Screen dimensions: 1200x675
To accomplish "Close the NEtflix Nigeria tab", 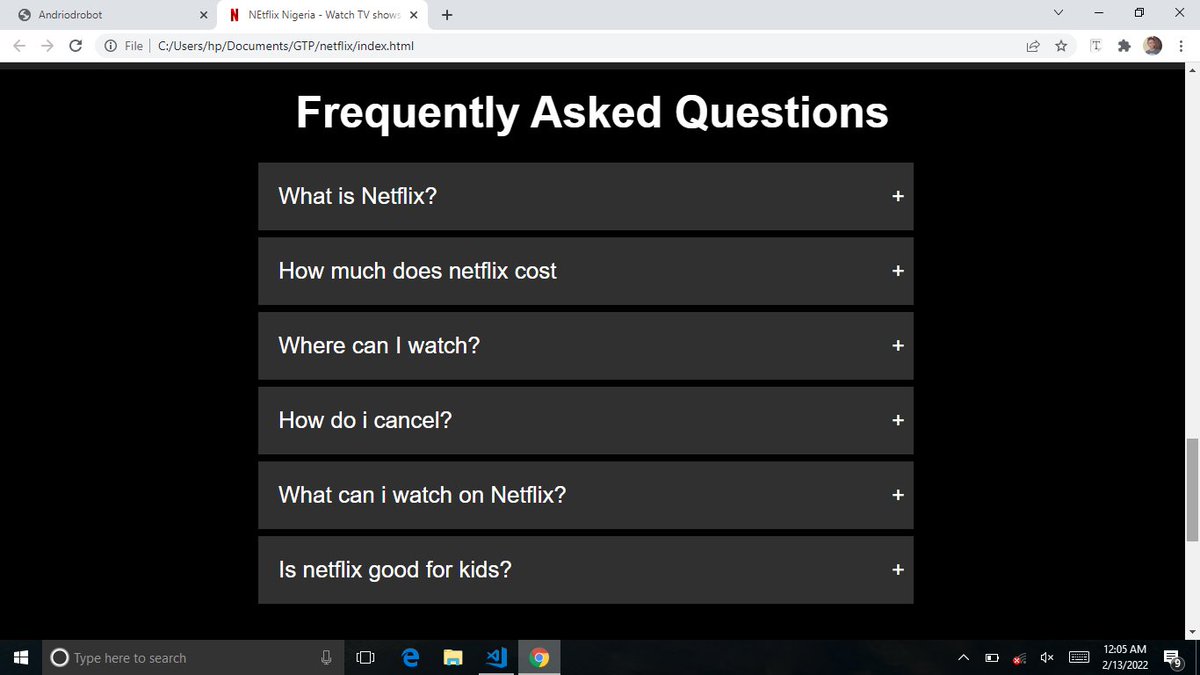I will point(414,15).
